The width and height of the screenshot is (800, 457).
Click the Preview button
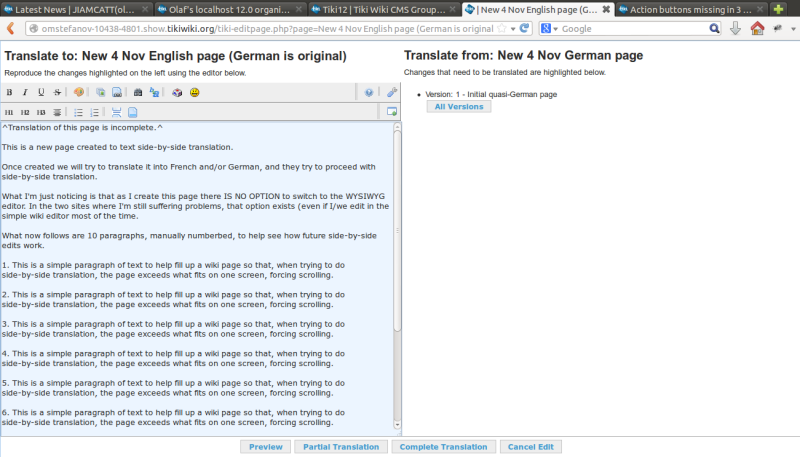pos(265,447)
